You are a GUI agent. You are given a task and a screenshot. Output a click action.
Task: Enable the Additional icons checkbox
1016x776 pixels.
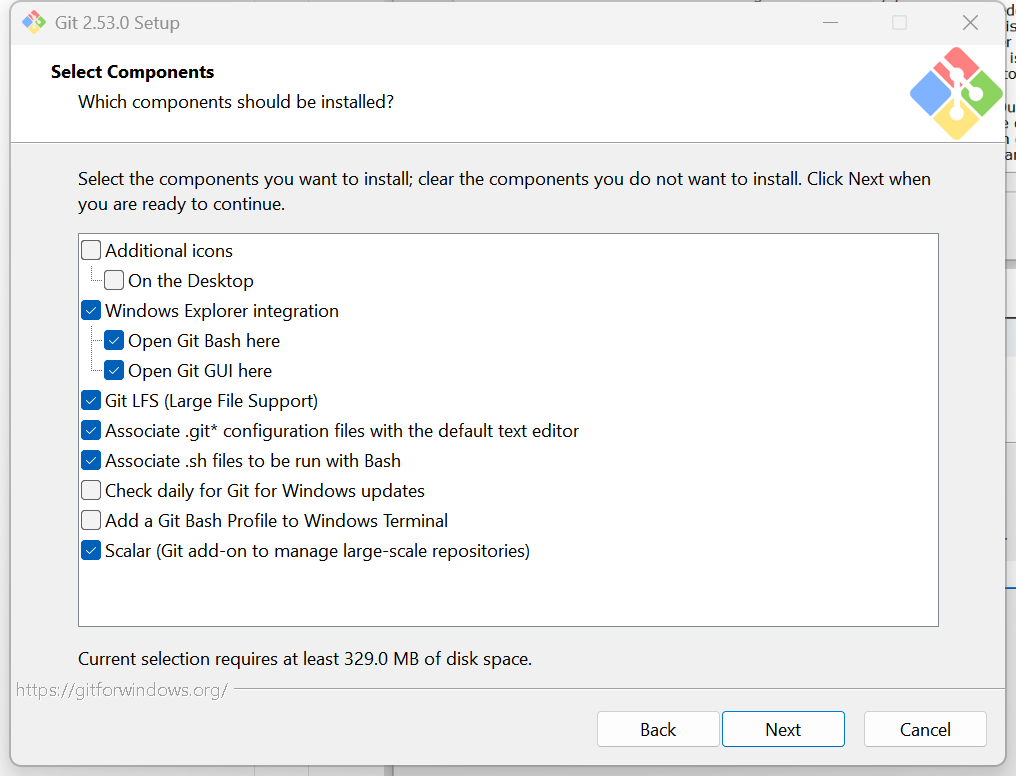[91, 250]
